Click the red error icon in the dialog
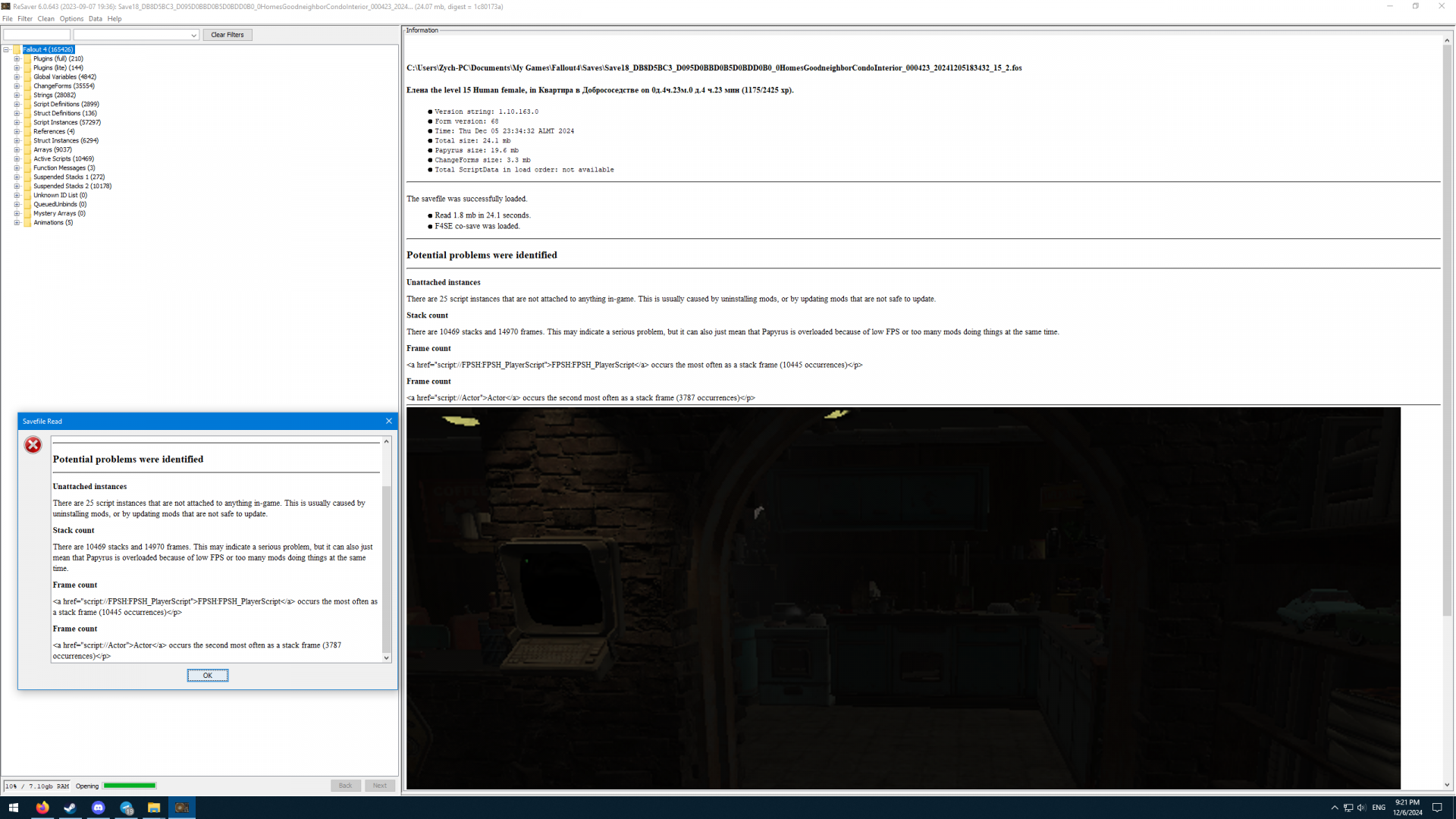Image resolution: width=1456 pixels, height=819 pixels. [x=33, y=445]
